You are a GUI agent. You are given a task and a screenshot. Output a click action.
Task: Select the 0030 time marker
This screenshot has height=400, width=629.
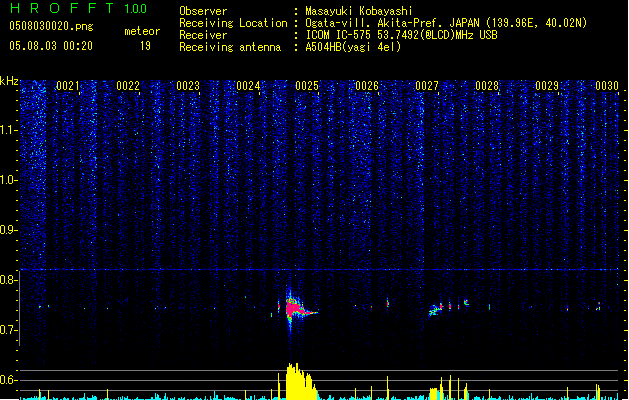pyautogui.click(x=607, y=87)
